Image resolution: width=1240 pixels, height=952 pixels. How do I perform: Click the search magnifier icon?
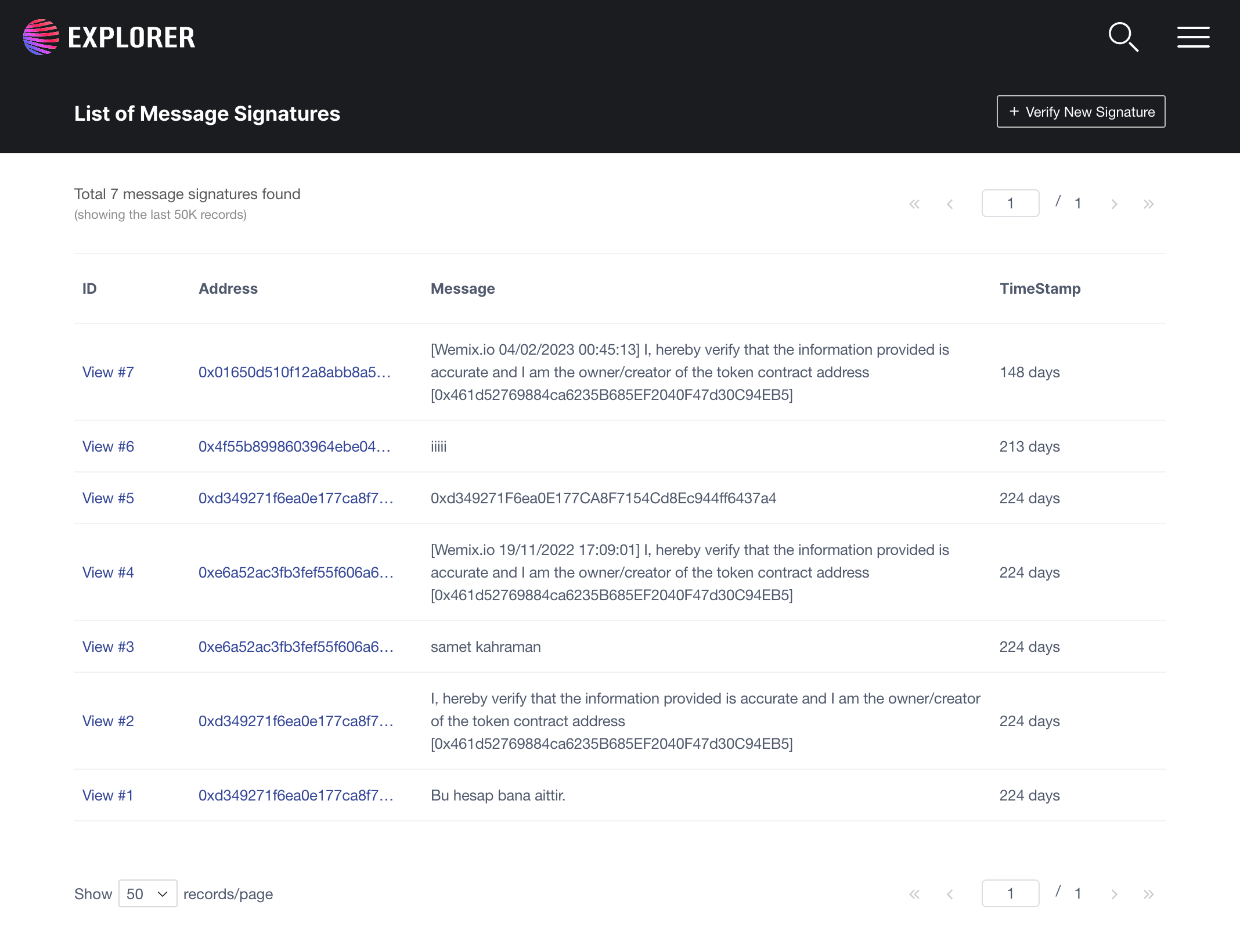coord(1123,37)
